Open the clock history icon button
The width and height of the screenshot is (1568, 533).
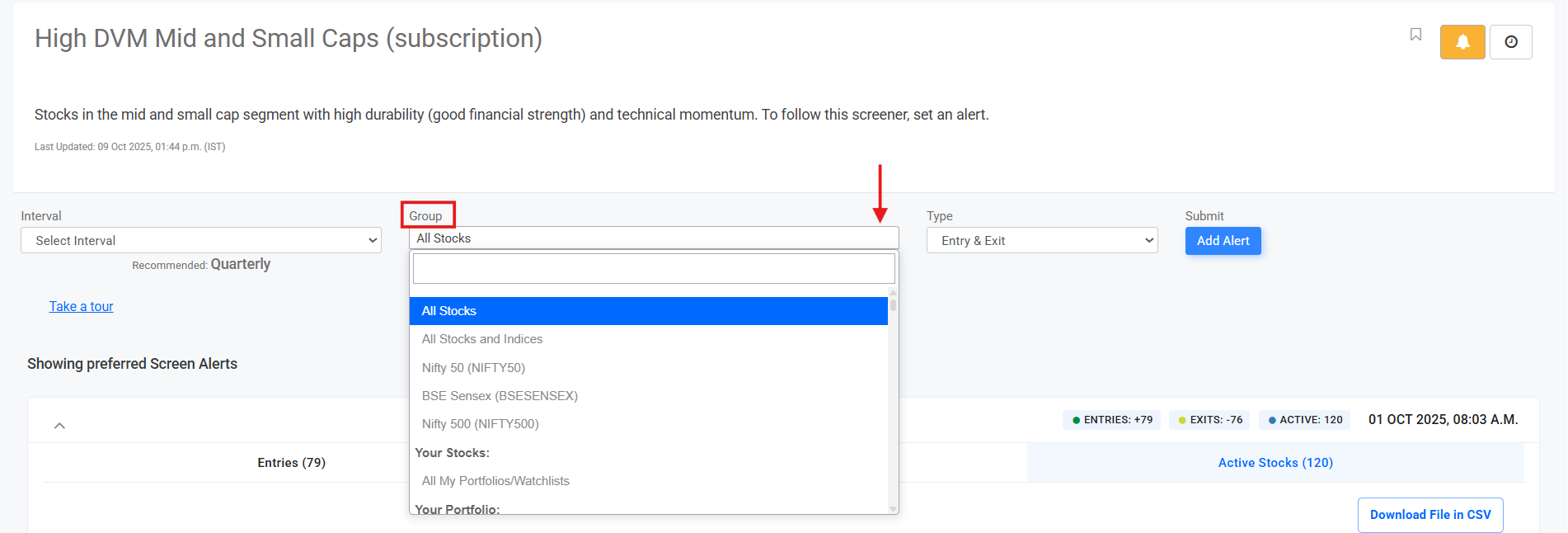point(1510,42)
